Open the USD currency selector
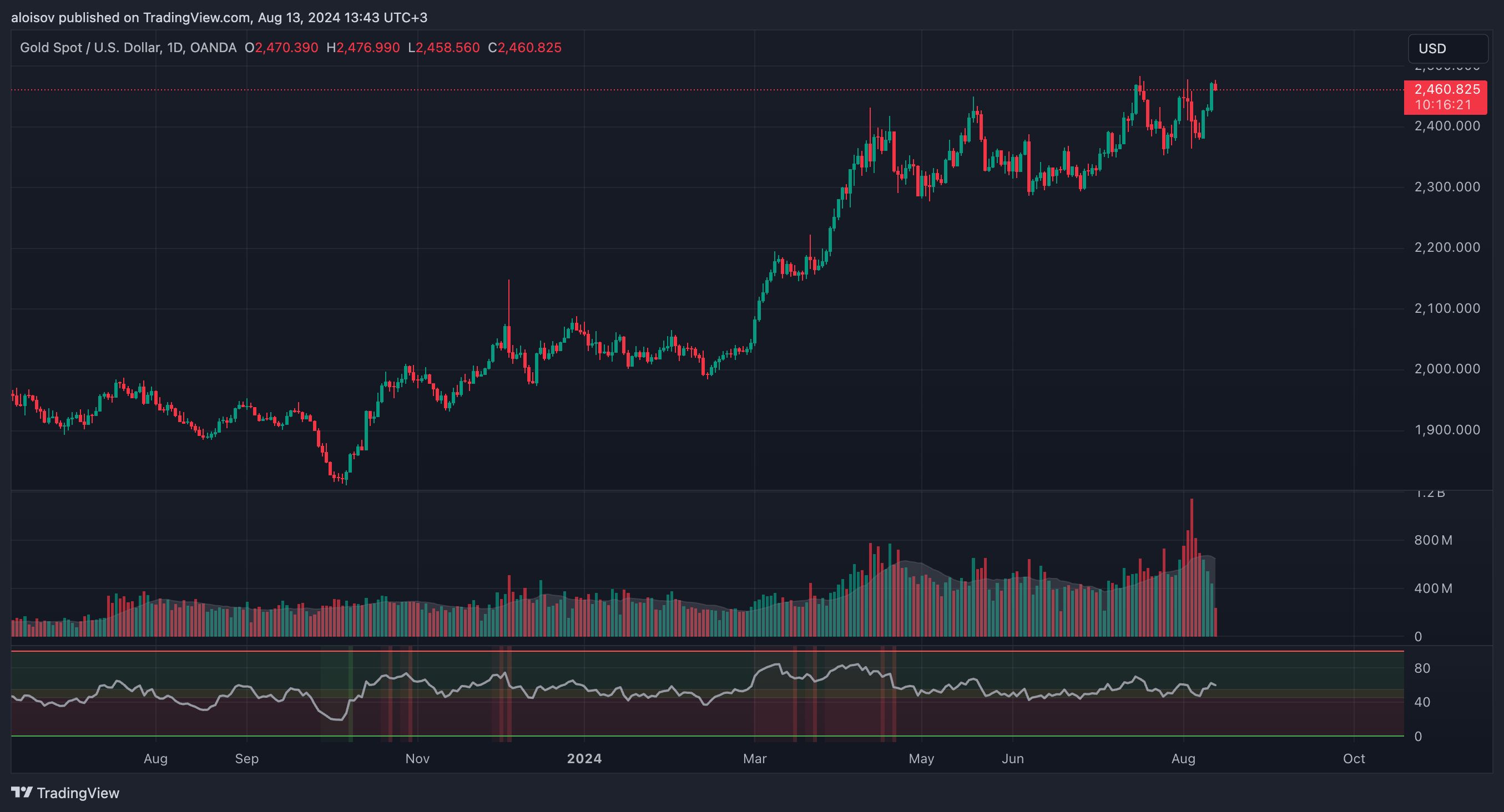The image size is (1504, 812). 1447,48
